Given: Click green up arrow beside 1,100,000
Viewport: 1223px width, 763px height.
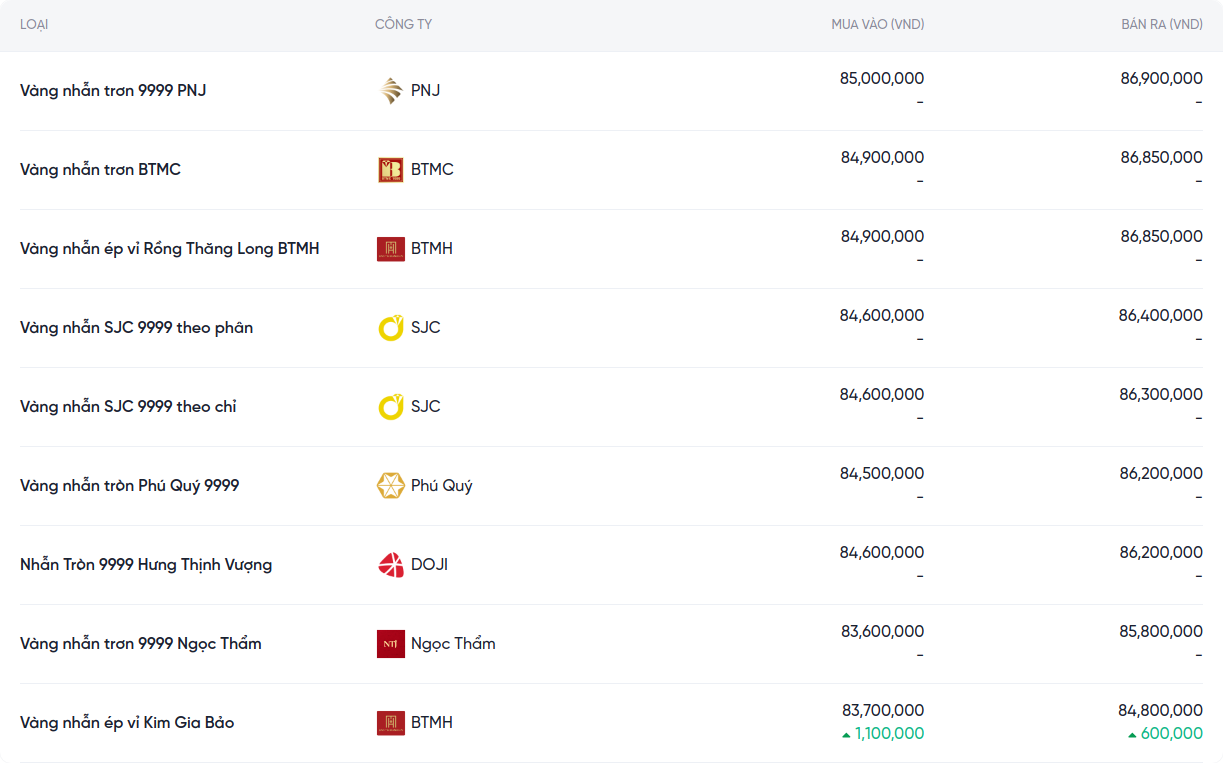Looking at the screenshot, I should pos(846,735).
